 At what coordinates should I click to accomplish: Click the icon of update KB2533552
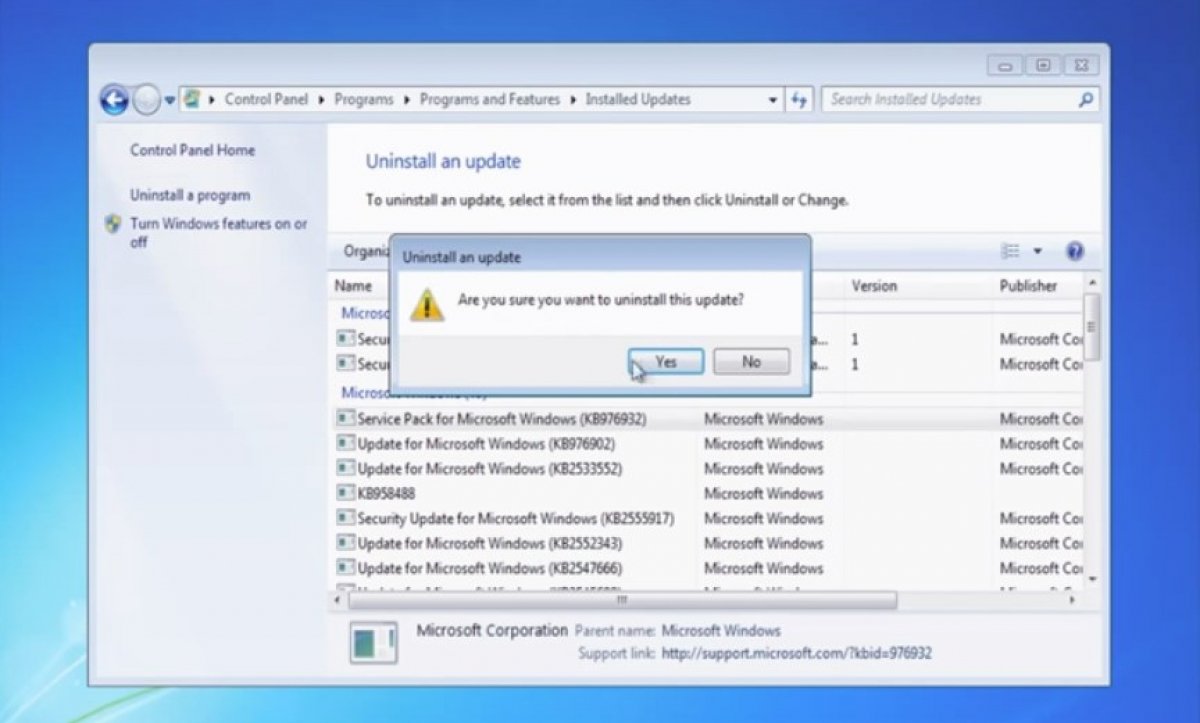pyautogui.click(x=346, y=469)
